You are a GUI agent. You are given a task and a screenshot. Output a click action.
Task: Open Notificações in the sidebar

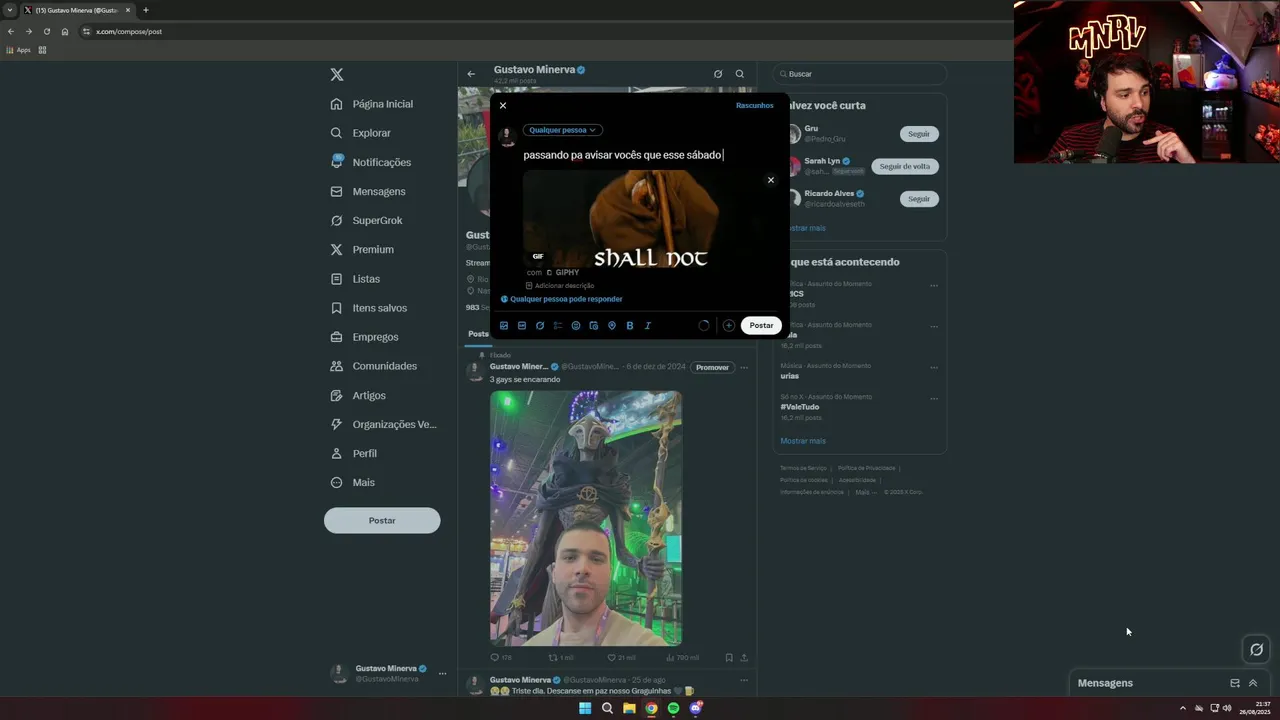[371, 162]
